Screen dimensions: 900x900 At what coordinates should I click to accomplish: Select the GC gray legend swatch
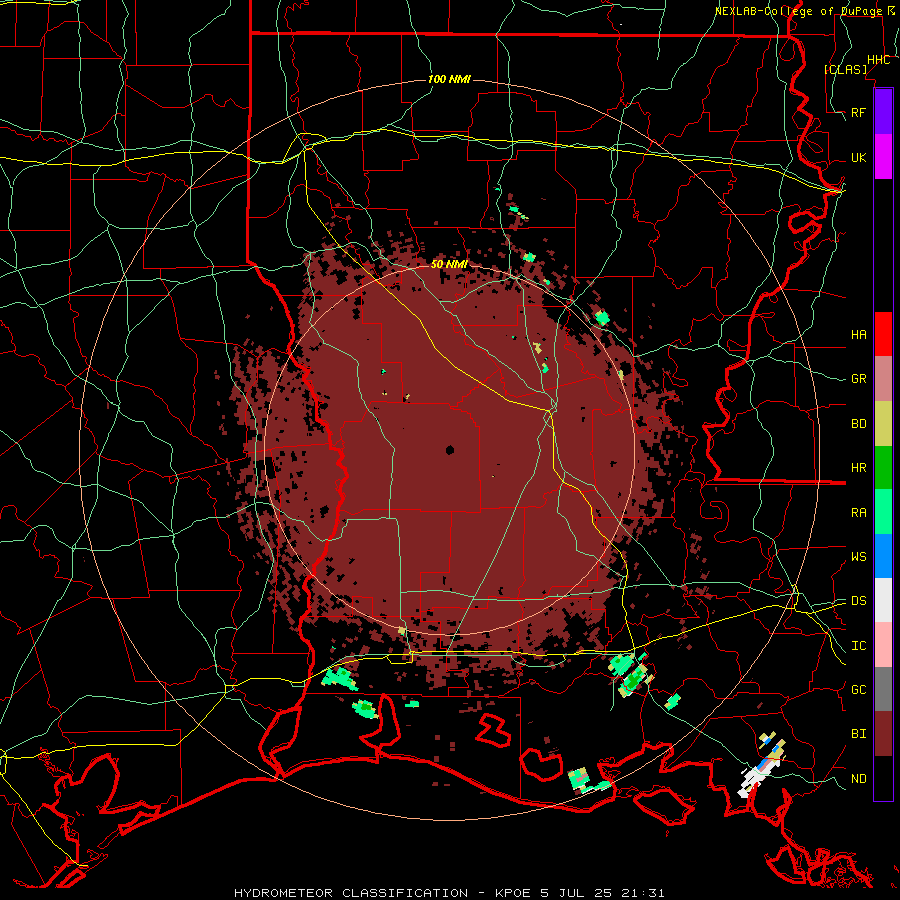pos(883,689)
